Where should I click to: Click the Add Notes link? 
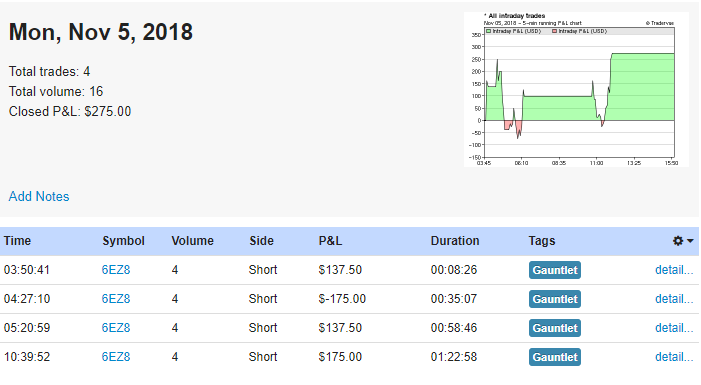tap(39, 196)
